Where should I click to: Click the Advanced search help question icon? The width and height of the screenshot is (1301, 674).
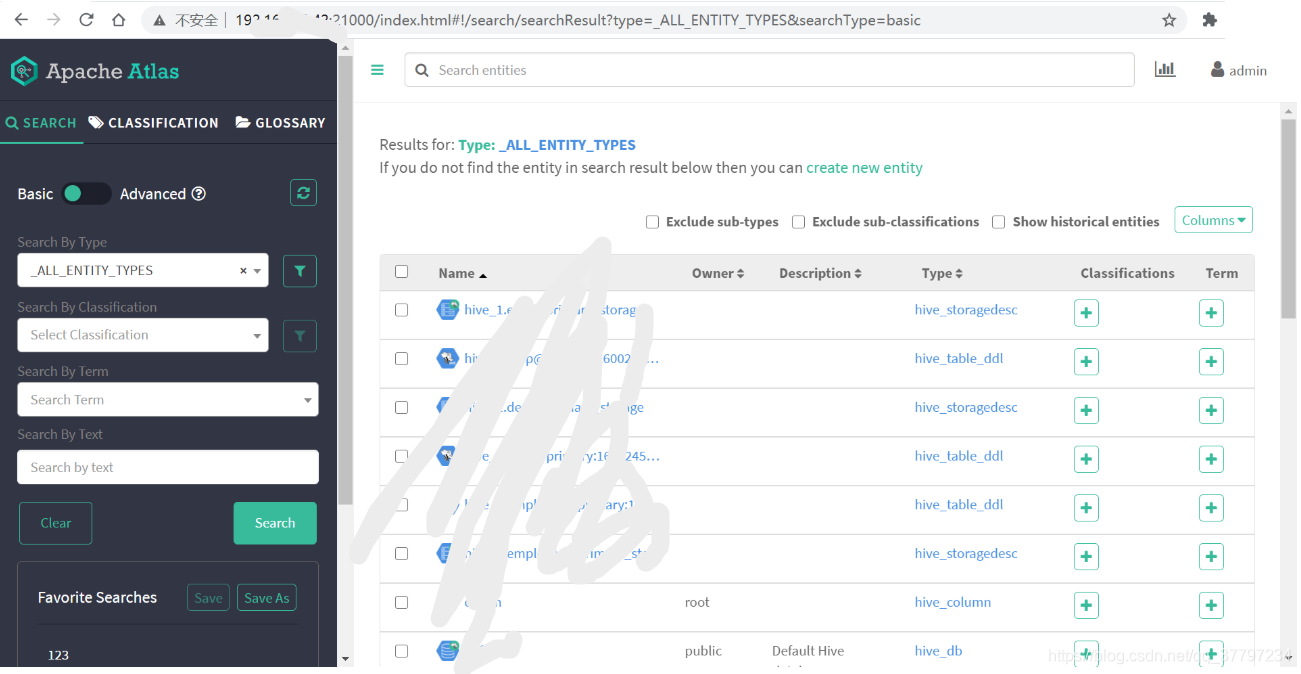coord(199,193)
